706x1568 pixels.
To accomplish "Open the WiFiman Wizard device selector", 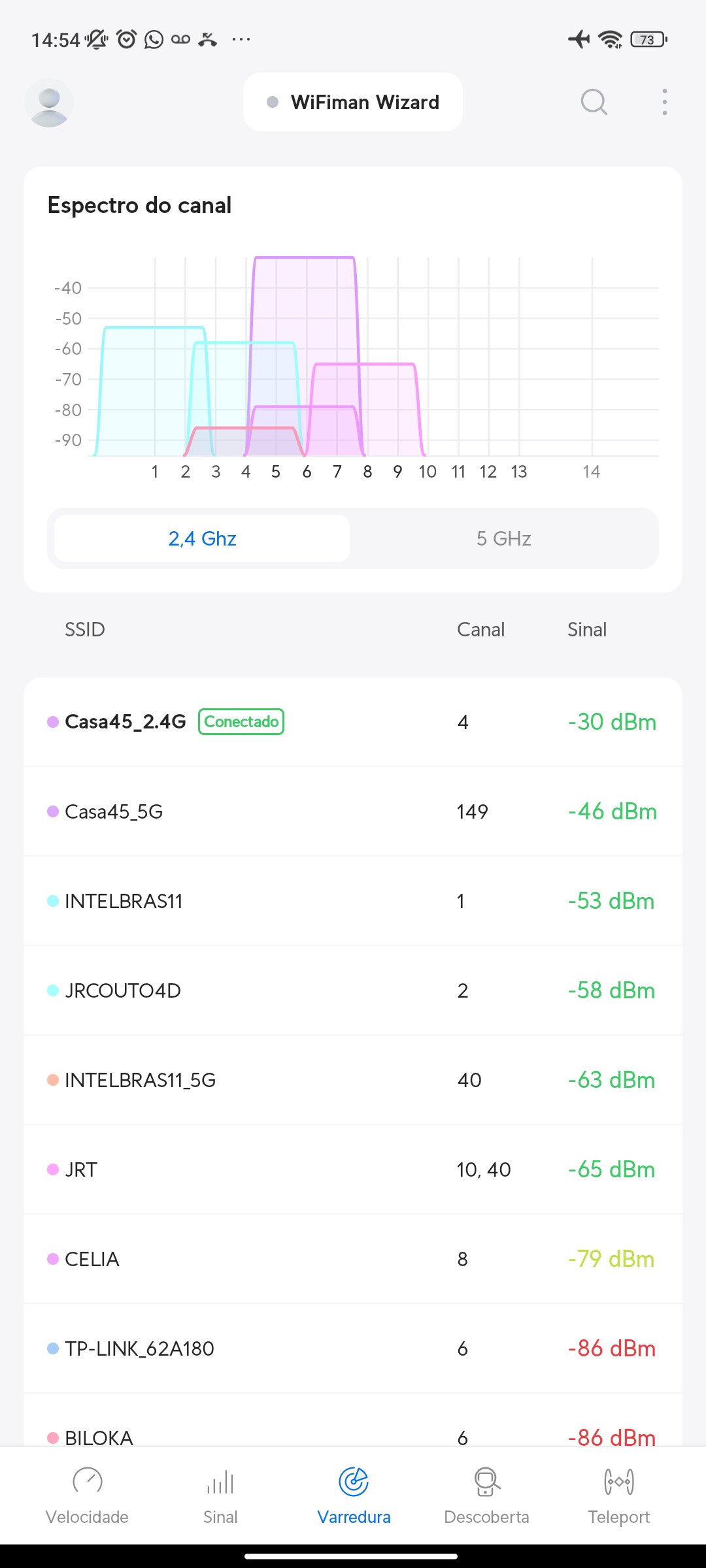I will pos(353,102).
